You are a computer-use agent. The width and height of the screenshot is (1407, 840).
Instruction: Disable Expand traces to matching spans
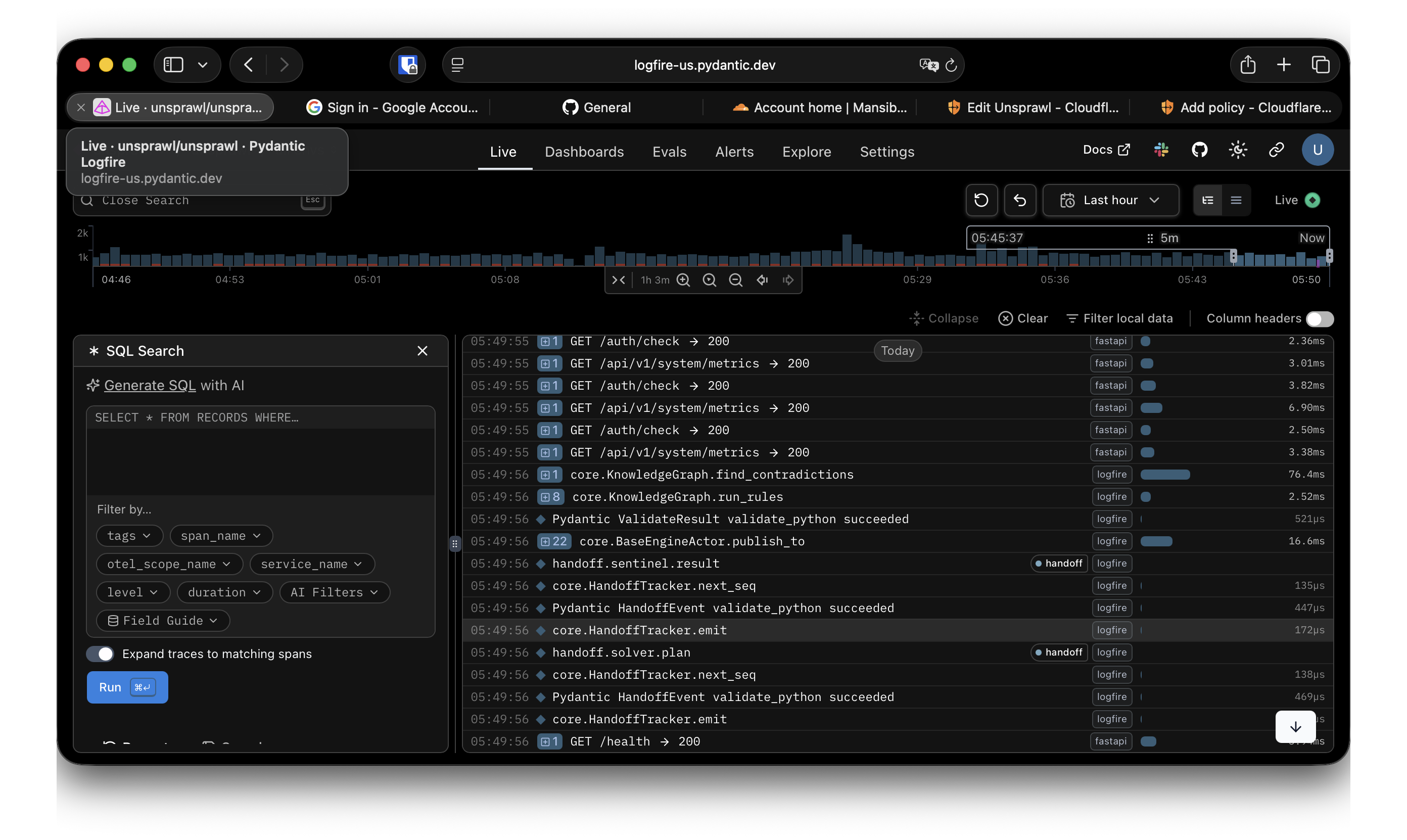(100, 654)
